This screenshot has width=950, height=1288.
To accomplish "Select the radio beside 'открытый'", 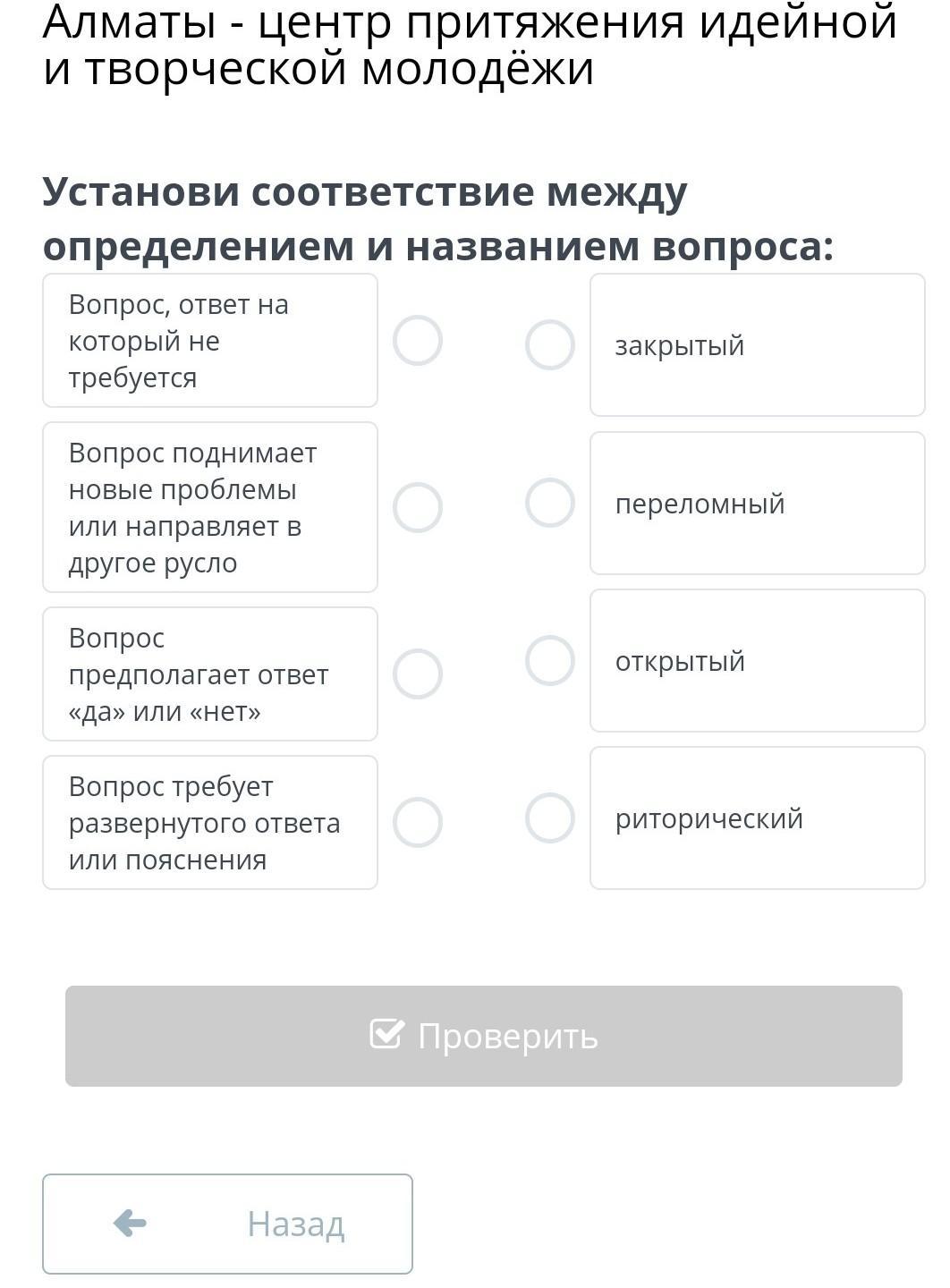I will coord(549,660).
